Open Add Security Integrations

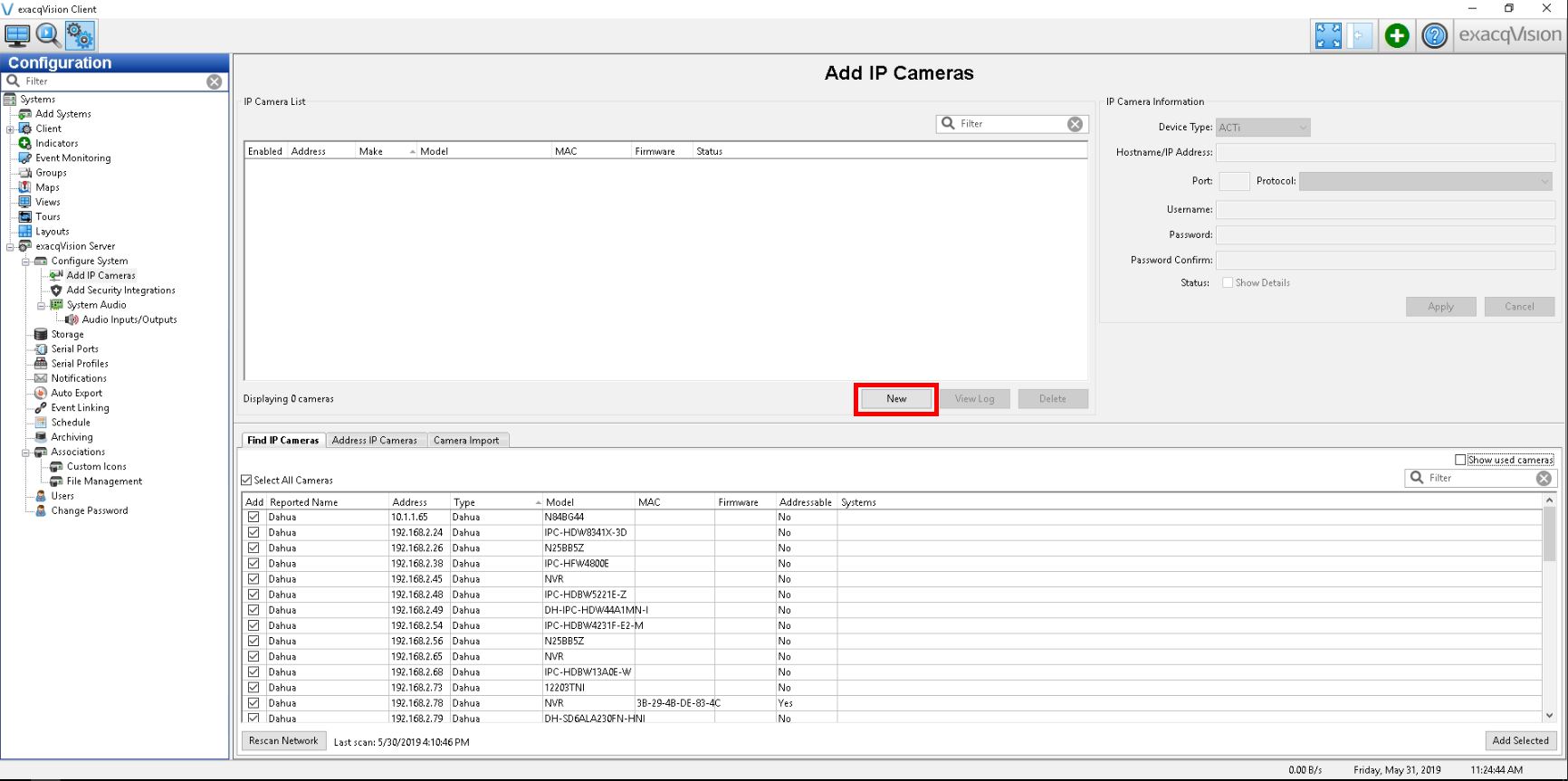pos(120,290)
